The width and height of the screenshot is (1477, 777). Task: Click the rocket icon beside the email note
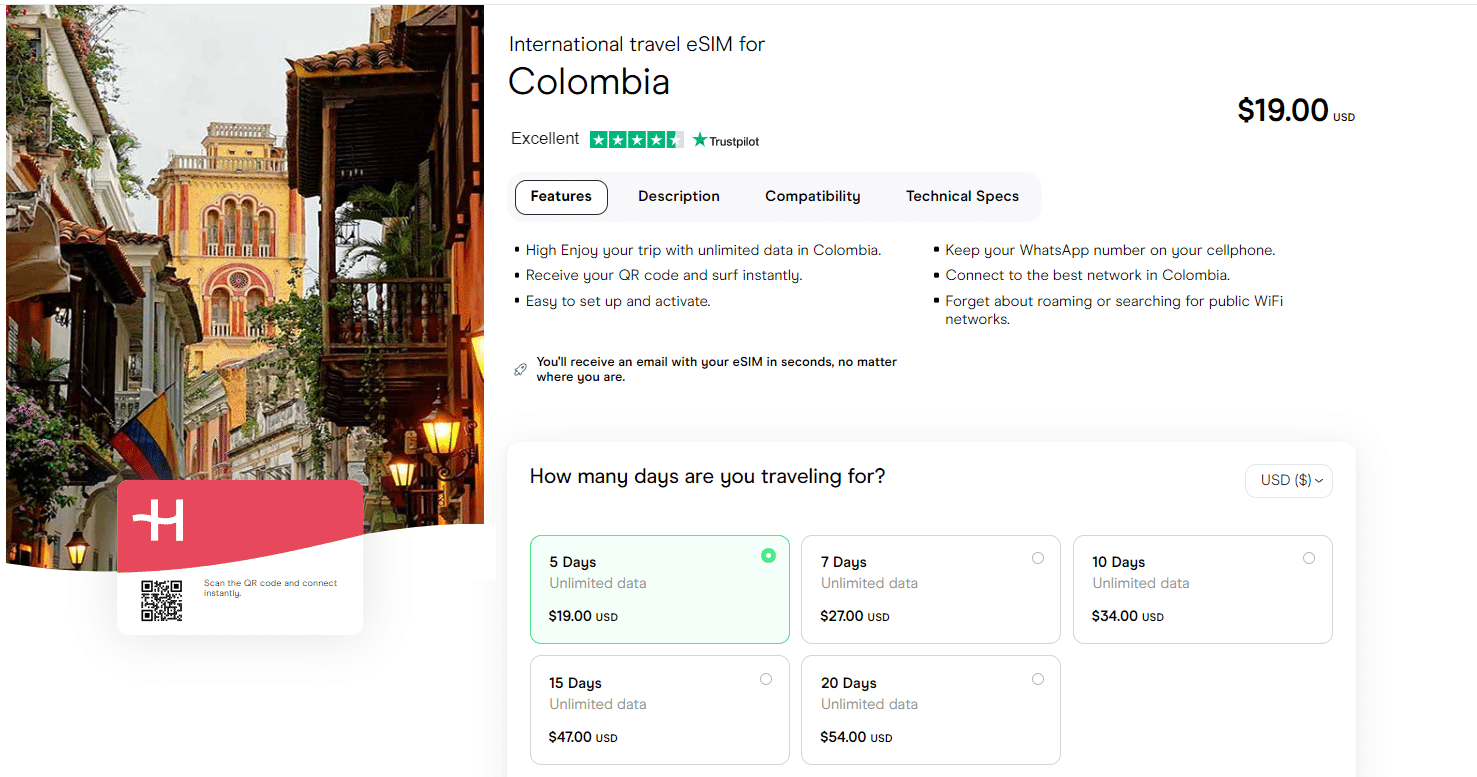coord(520,368)
